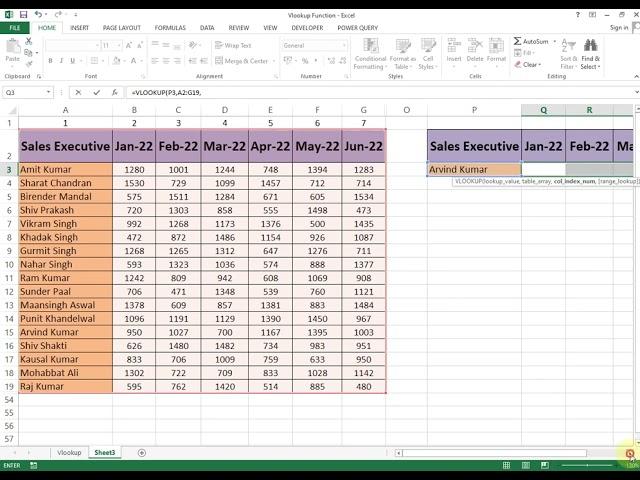Switch to Page Layout view in status bar

click(x=526, y=465)
